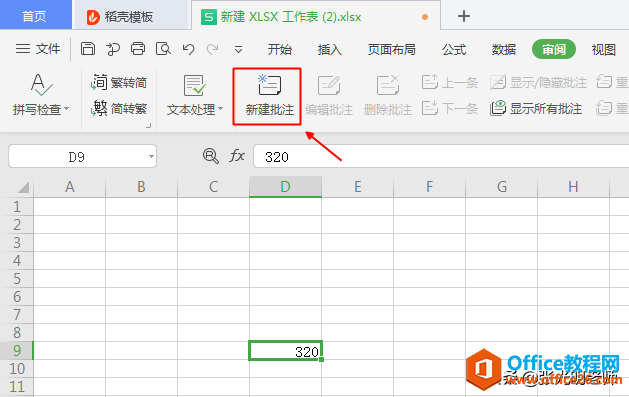This screenshot has height=397, width=629.
Task: Switch to the 公式 tab
Action: 454,49
